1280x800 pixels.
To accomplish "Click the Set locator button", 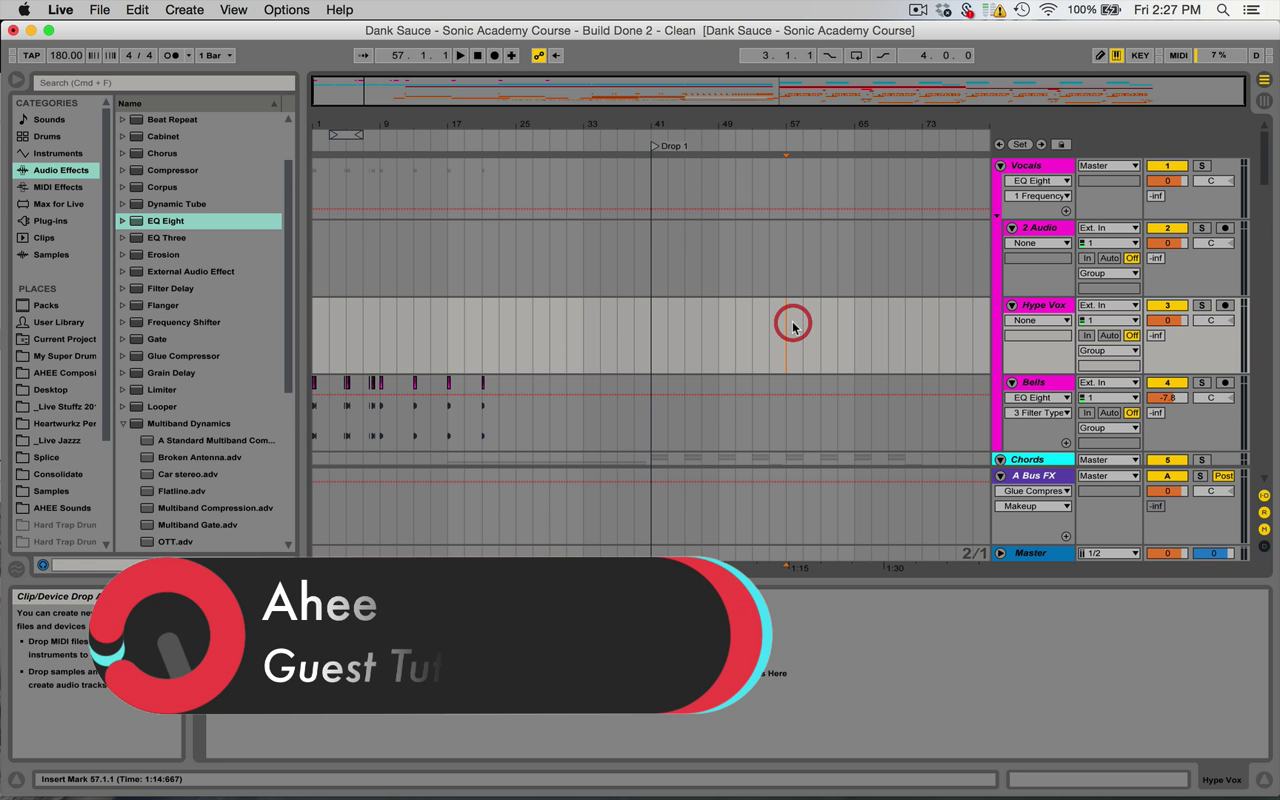I will pos(1019,145).
